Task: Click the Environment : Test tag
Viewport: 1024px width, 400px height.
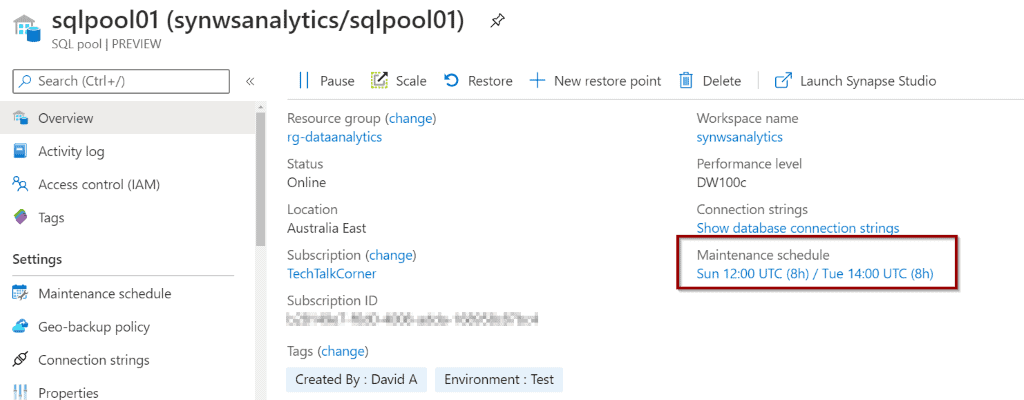Action: [498, 380]
